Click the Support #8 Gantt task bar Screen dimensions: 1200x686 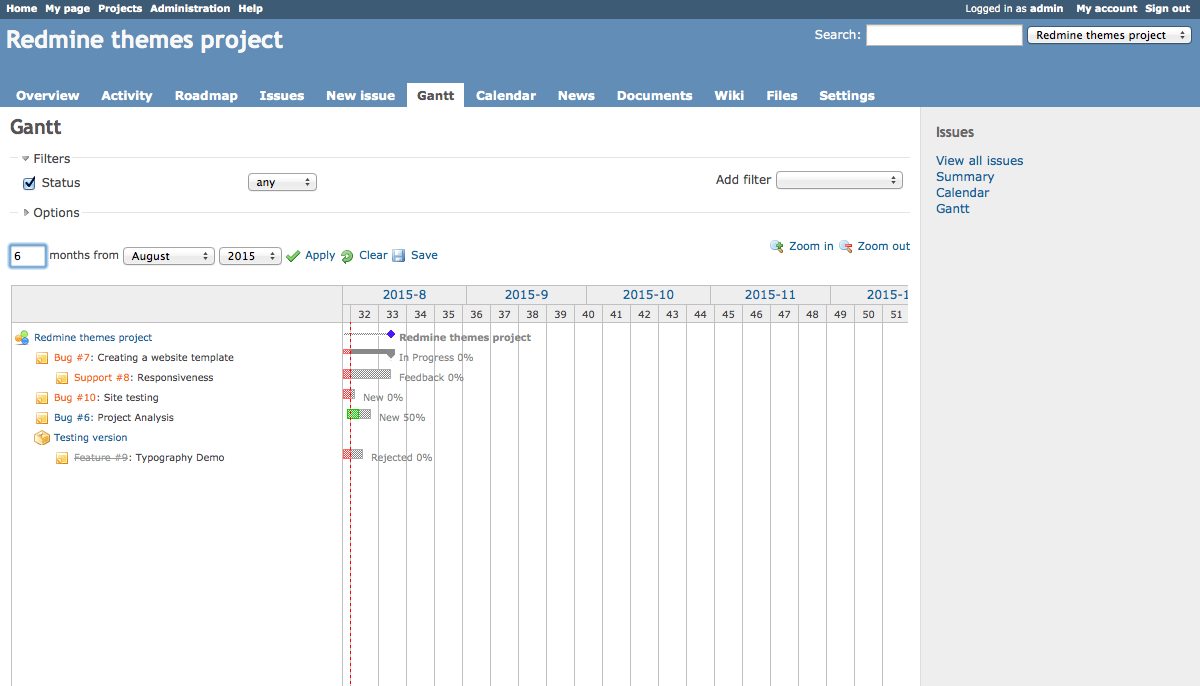367,374
